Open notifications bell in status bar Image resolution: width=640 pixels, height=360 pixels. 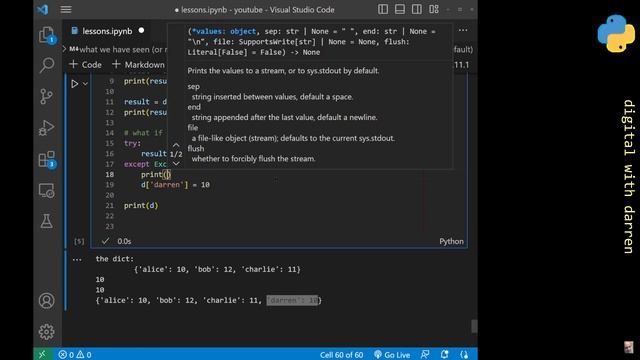coord(444,355)
